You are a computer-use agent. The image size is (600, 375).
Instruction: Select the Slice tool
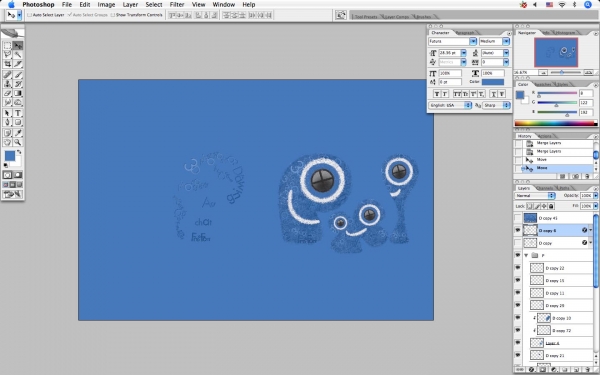click(x=18, y=64)
